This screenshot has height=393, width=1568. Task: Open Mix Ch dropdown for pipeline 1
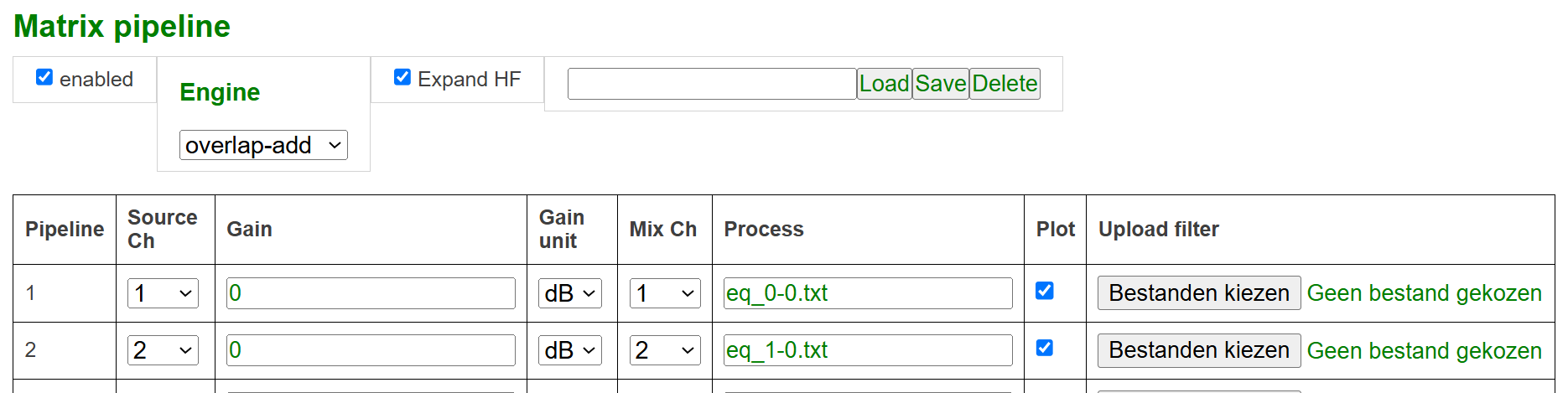pyautogui.click(x=665, y=293)
